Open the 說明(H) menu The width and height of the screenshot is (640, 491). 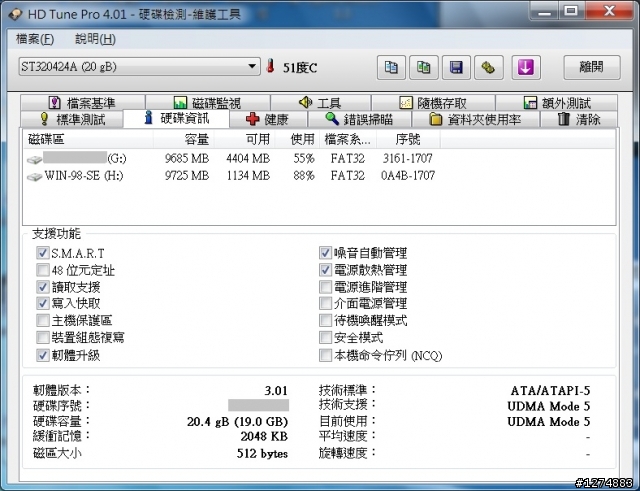pos(95,39)
